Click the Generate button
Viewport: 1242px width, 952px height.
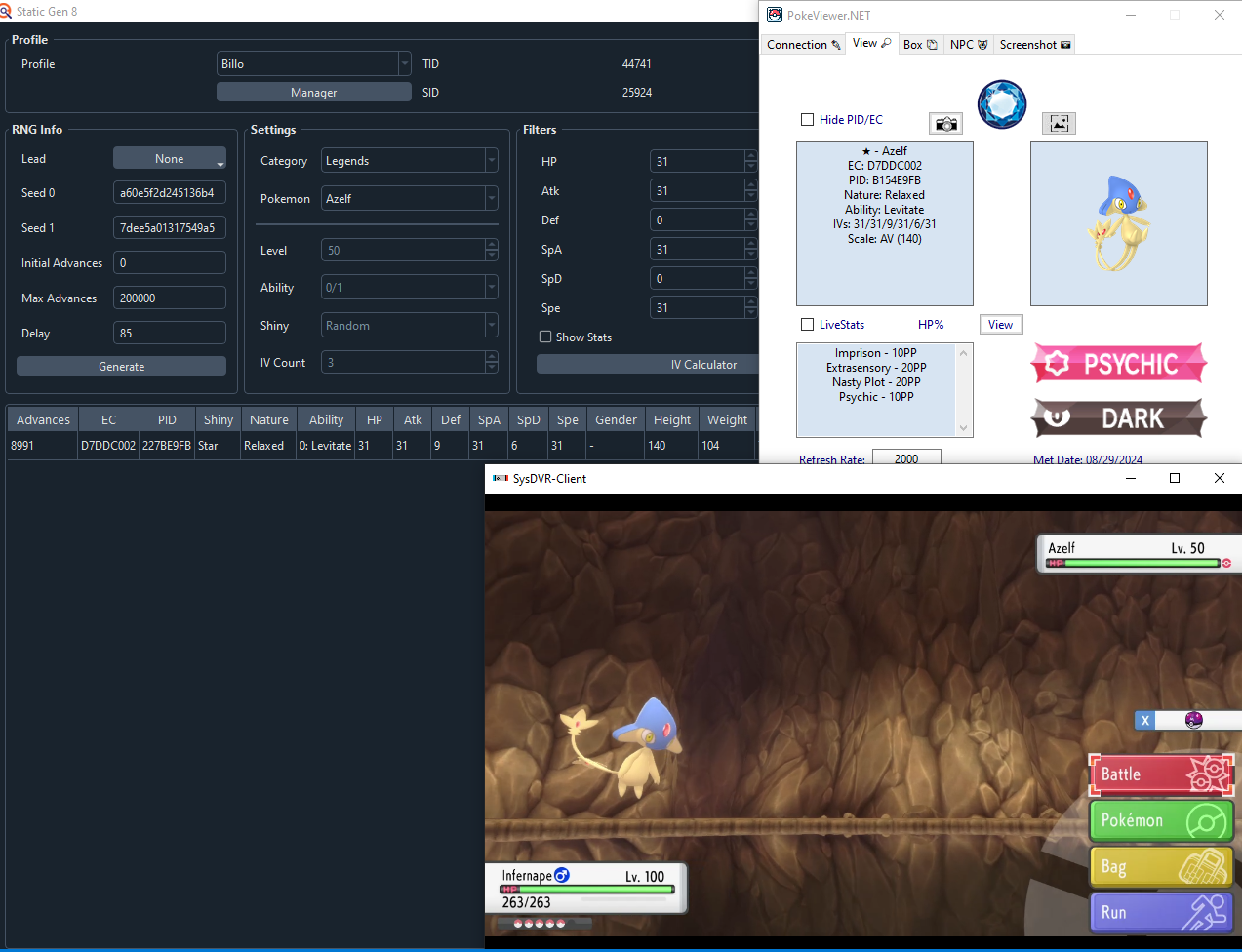tap(121, 366)
